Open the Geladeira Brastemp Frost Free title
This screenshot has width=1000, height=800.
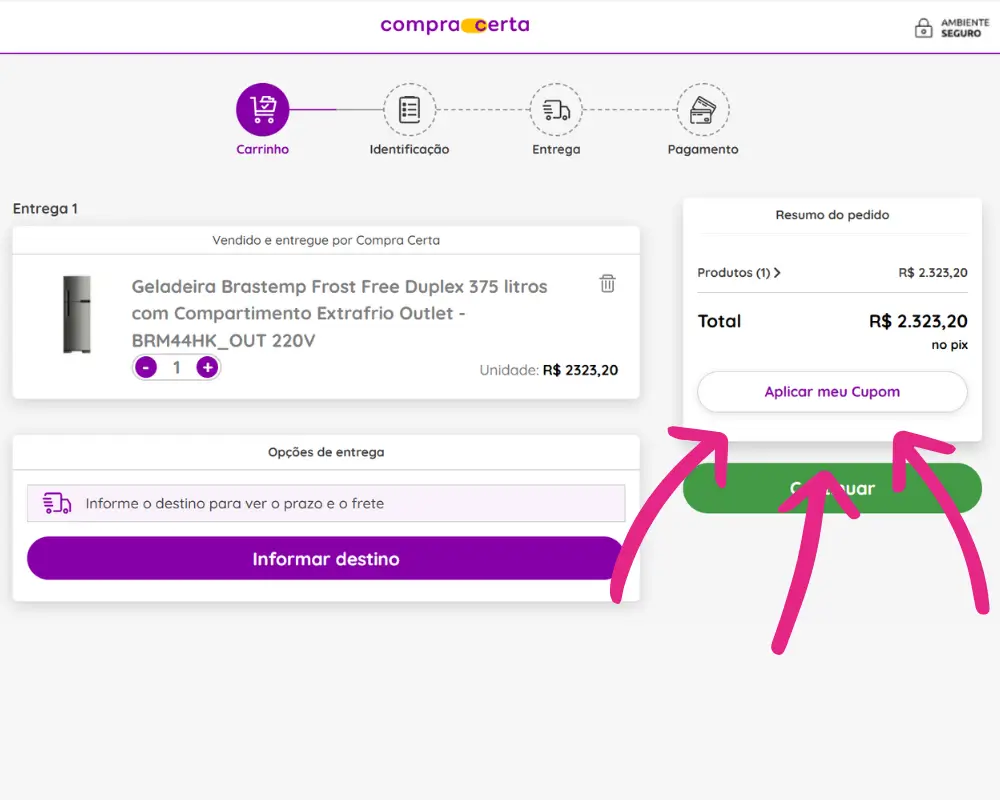(x=339, y=313)
